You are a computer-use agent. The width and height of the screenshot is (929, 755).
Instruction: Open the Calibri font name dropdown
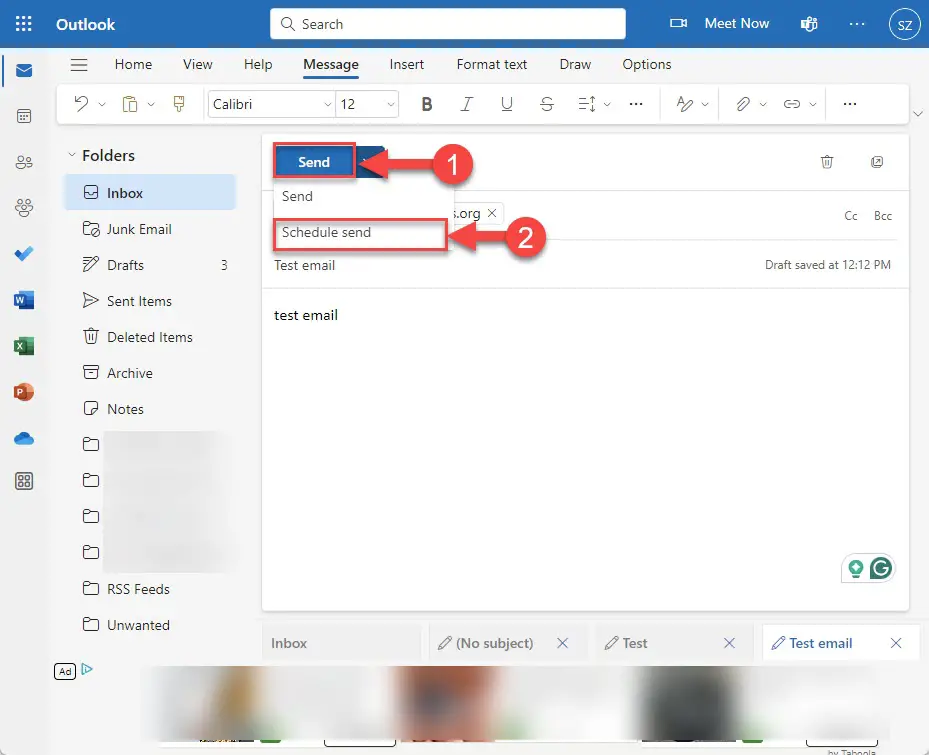(271, 104)
